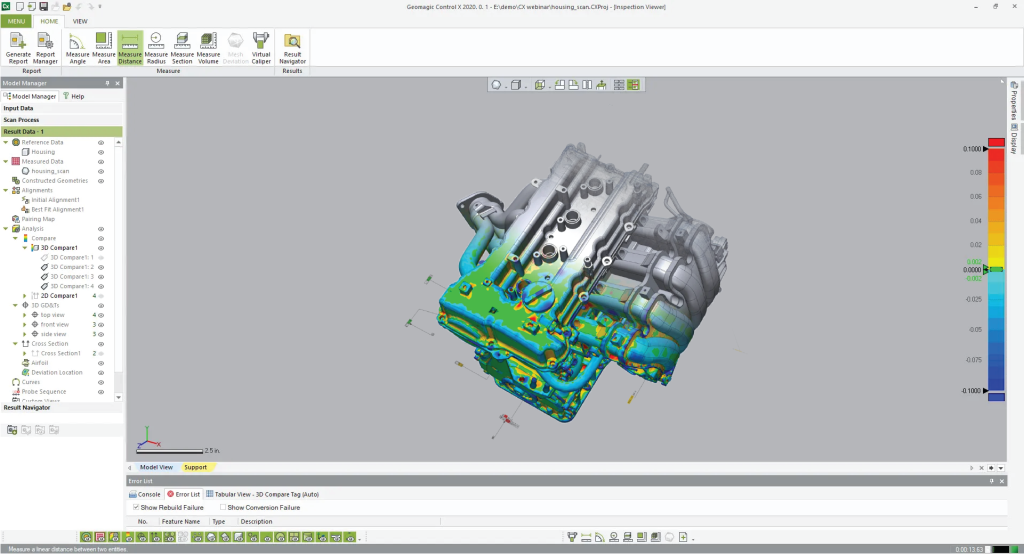Open the Report Manager
This screenshot has height=554, width=1024.
click(x=46, y=46)
